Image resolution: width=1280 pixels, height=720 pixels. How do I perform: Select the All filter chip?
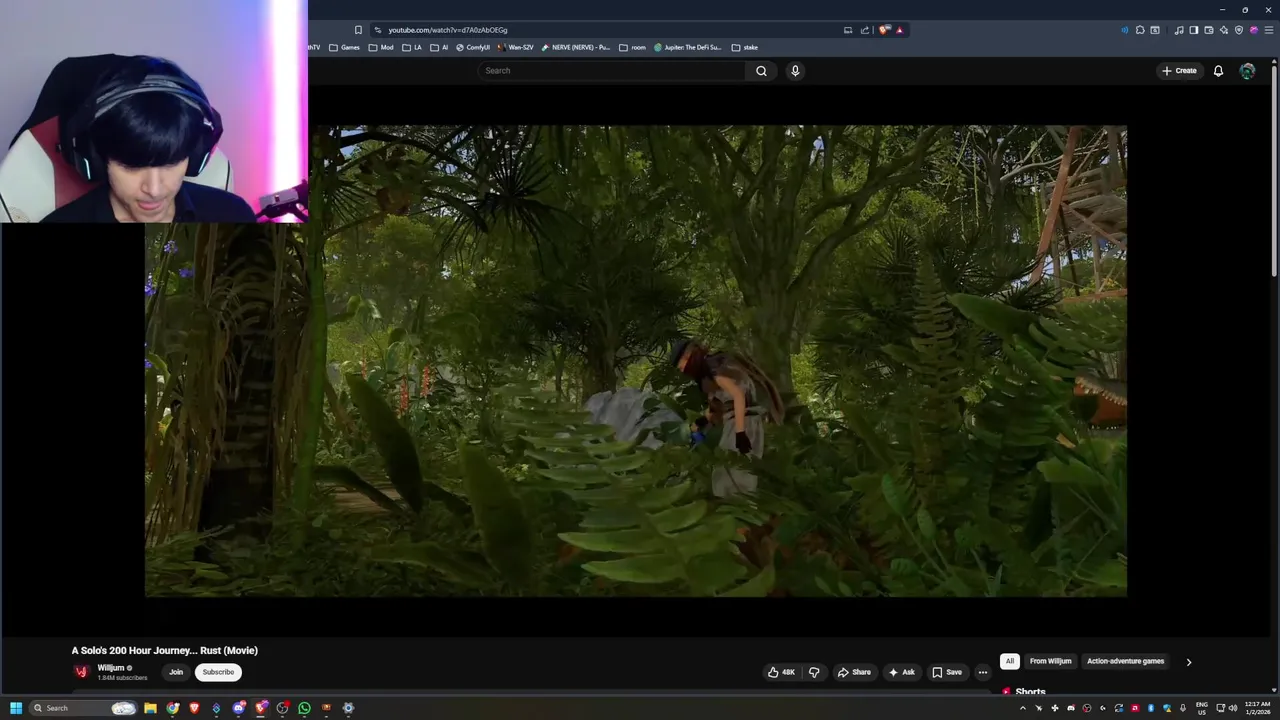click(x=1010, y=661)
